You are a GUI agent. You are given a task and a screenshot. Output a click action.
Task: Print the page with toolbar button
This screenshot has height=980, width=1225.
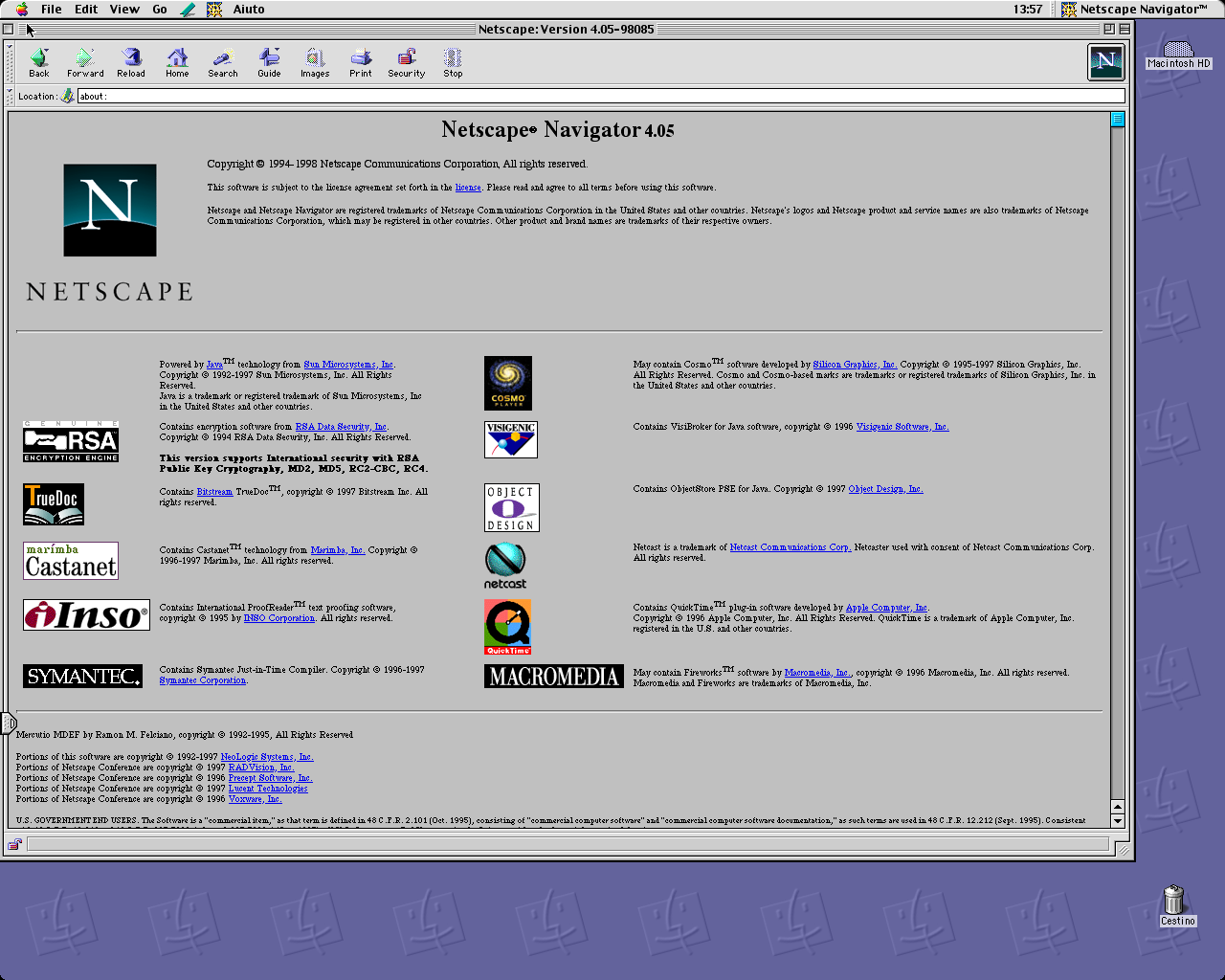click(361, 63)
